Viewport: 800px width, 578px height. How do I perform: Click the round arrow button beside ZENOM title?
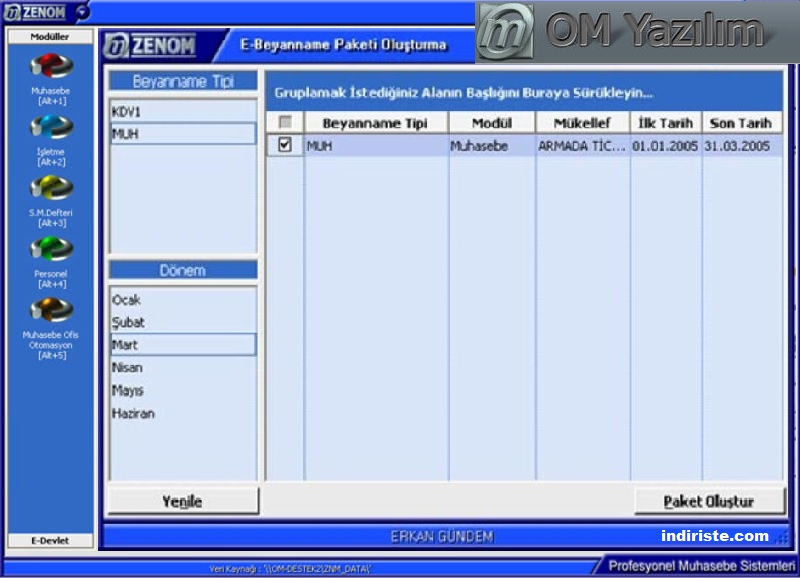click(x=82, y=12)
